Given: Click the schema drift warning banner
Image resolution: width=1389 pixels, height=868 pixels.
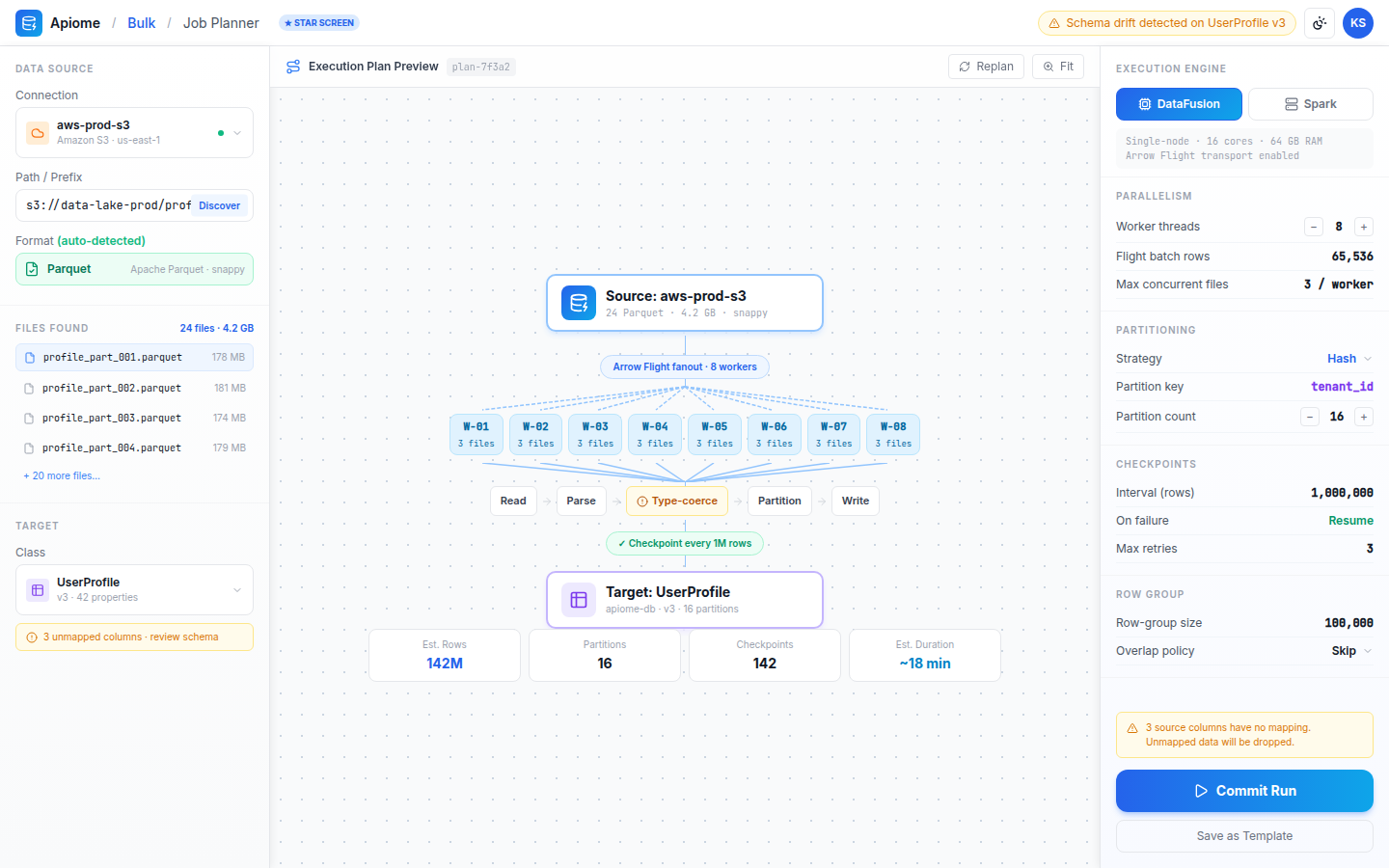Looking at the screenshot, I should pos(1167,23).
